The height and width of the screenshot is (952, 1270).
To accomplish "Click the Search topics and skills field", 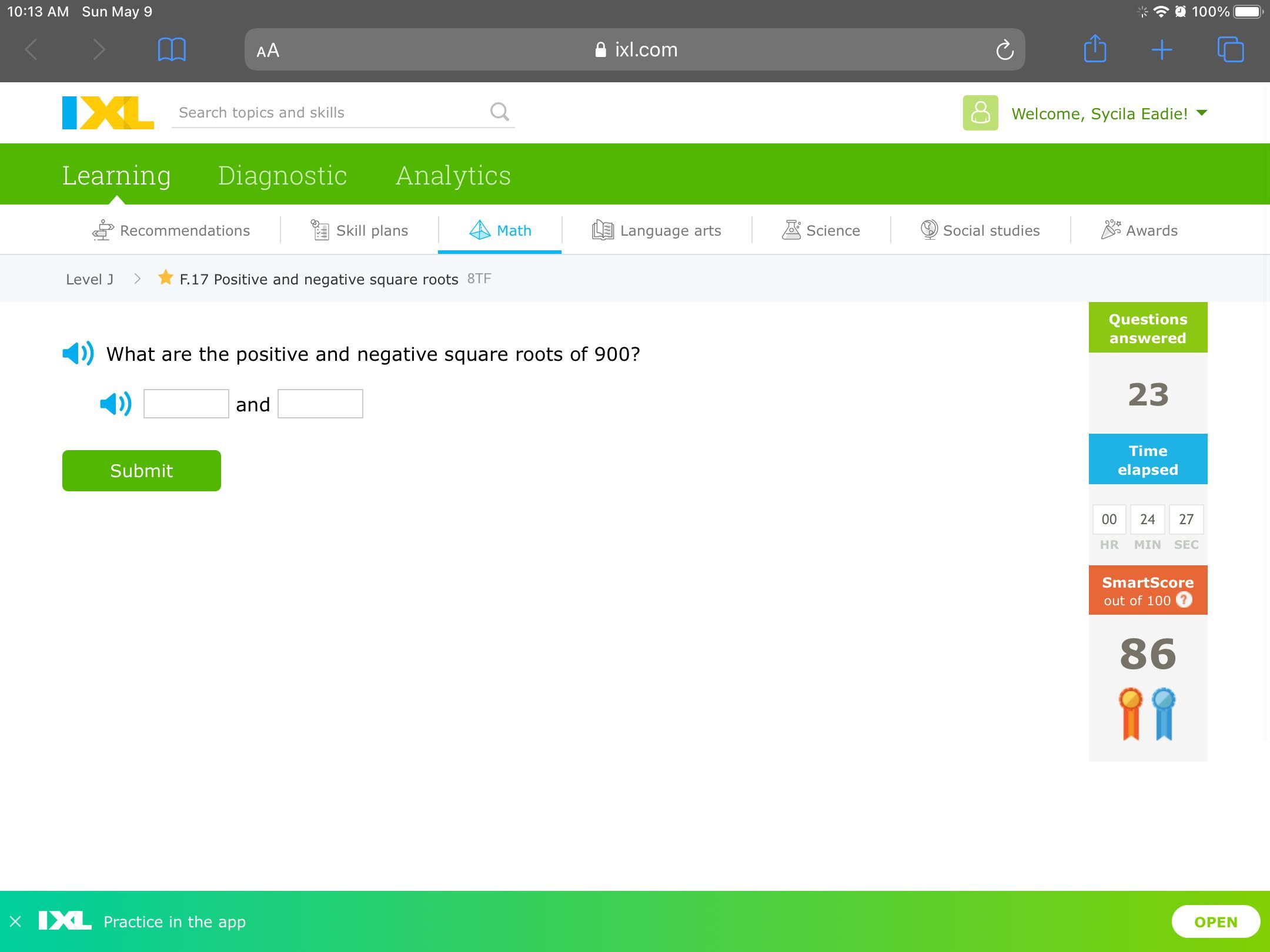I will (x=329, y=112).
